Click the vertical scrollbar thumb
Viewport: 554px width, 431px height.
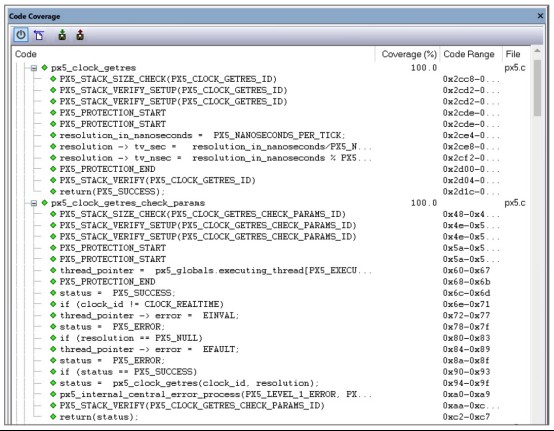pyautogui.click(x=537, y=88)
